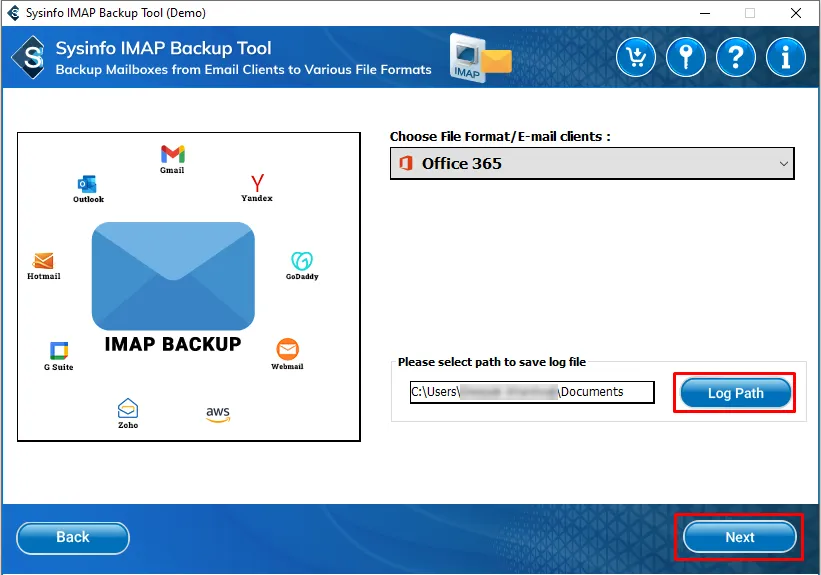The width and height of the screenshot is (821, 575).
Task: Click the G Suite icon
Action: coord(59,351)
